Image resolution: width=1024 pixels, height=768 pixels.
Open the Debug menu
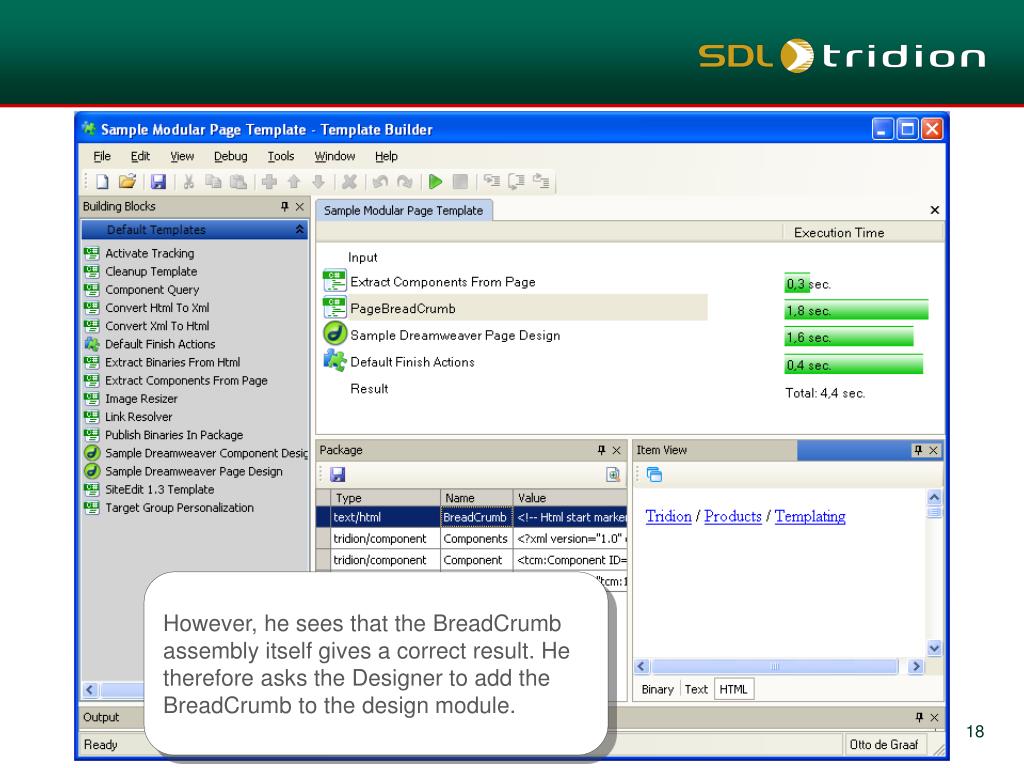point(231,156)
